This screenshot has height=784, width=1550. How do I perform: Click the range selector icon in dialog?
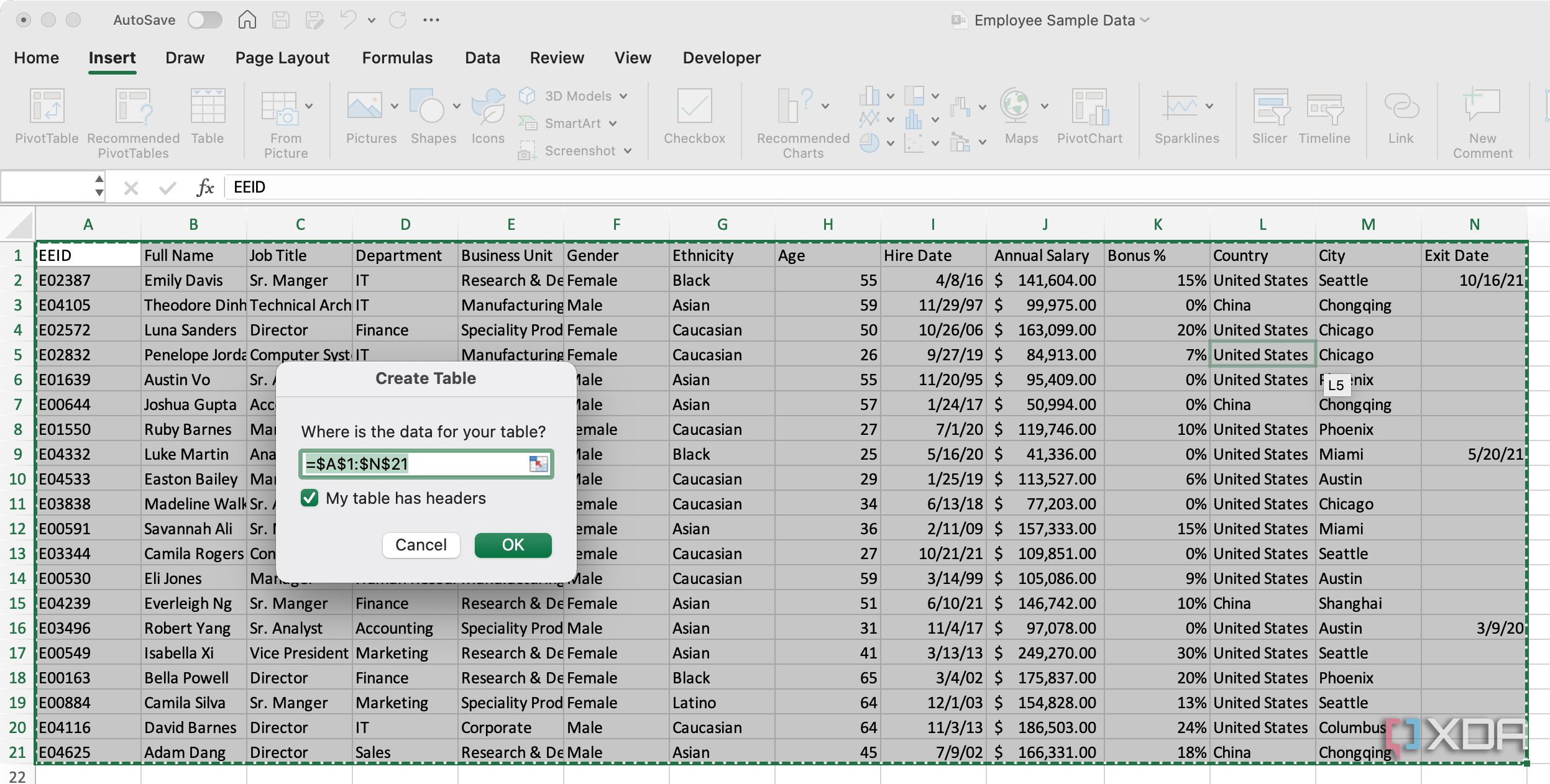tap(538, 463)
